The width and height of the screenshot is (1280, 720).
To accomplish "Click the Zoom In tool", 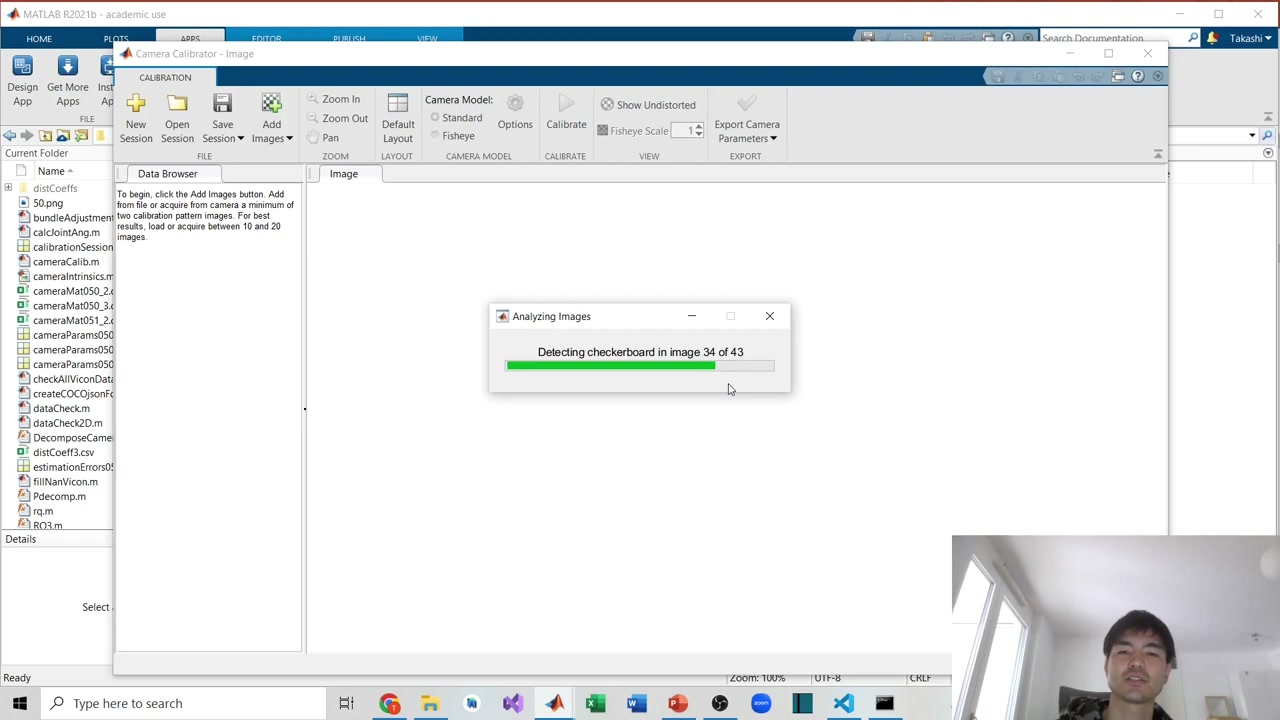I will click(x=333, y=99).
